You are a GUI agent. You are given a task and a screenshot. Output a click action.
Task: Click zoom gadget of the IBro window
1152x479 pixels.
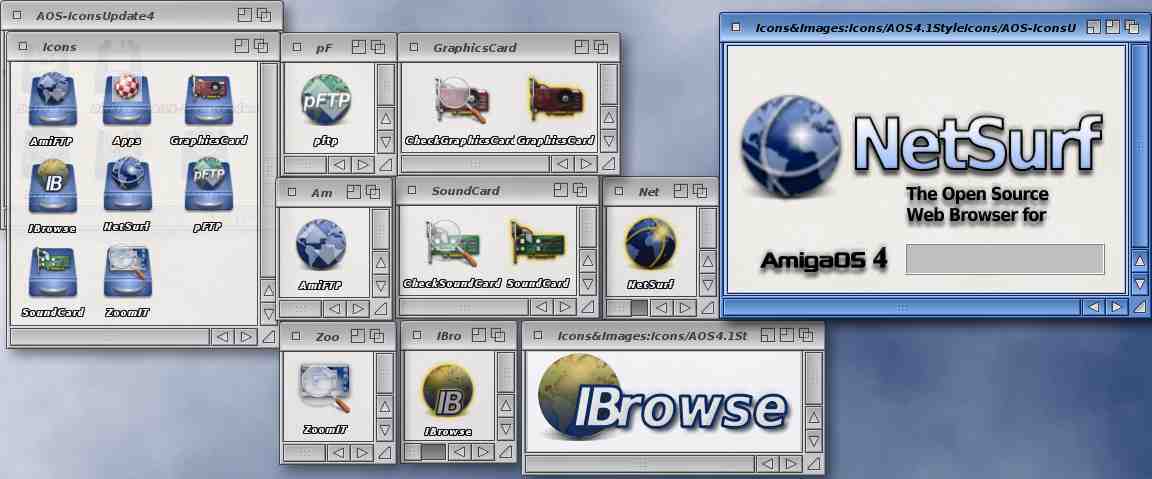point(478,336)
